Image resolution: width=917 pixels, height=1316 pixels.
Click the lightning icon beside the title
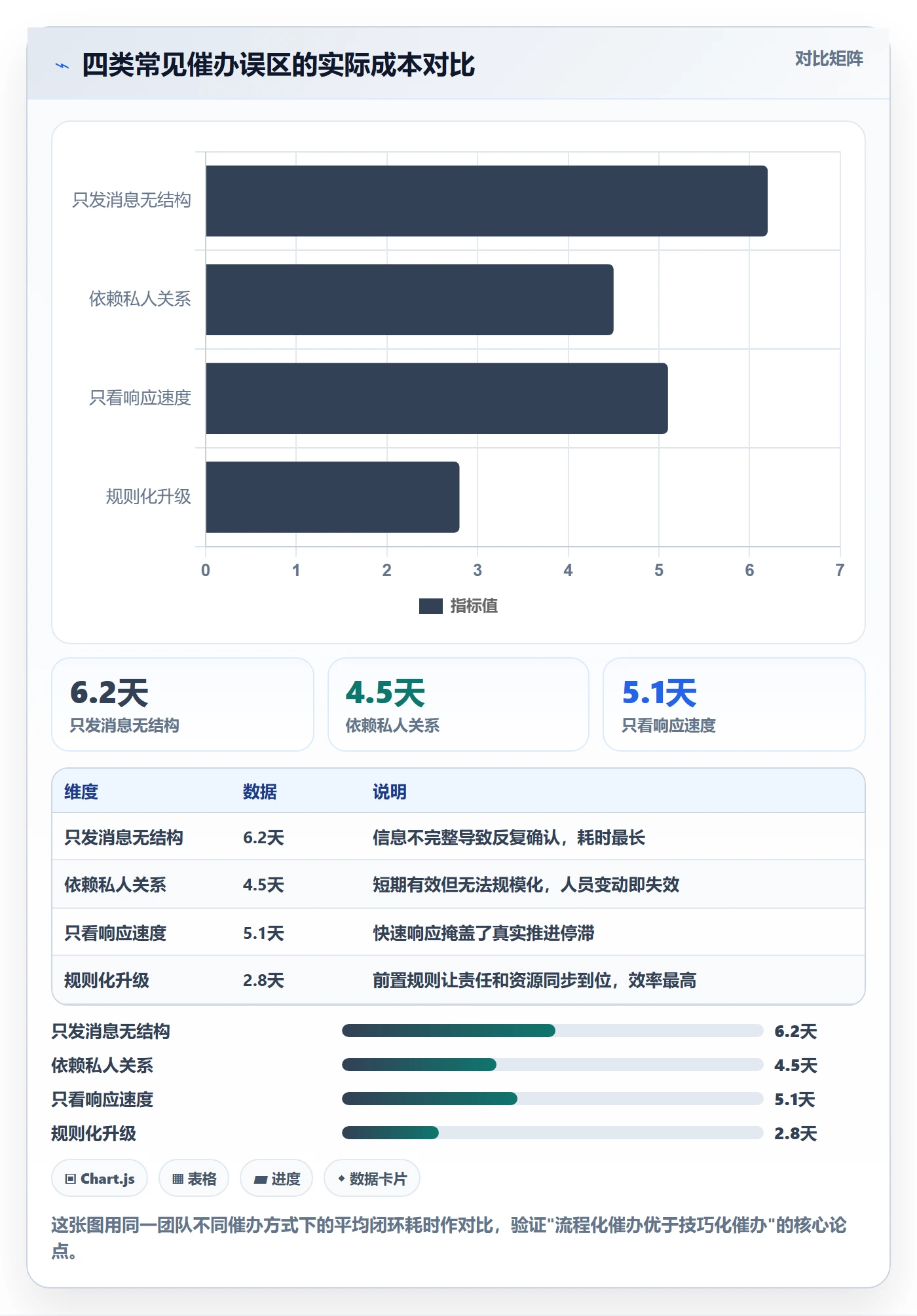pyautogui.click(x=62, y=65)
